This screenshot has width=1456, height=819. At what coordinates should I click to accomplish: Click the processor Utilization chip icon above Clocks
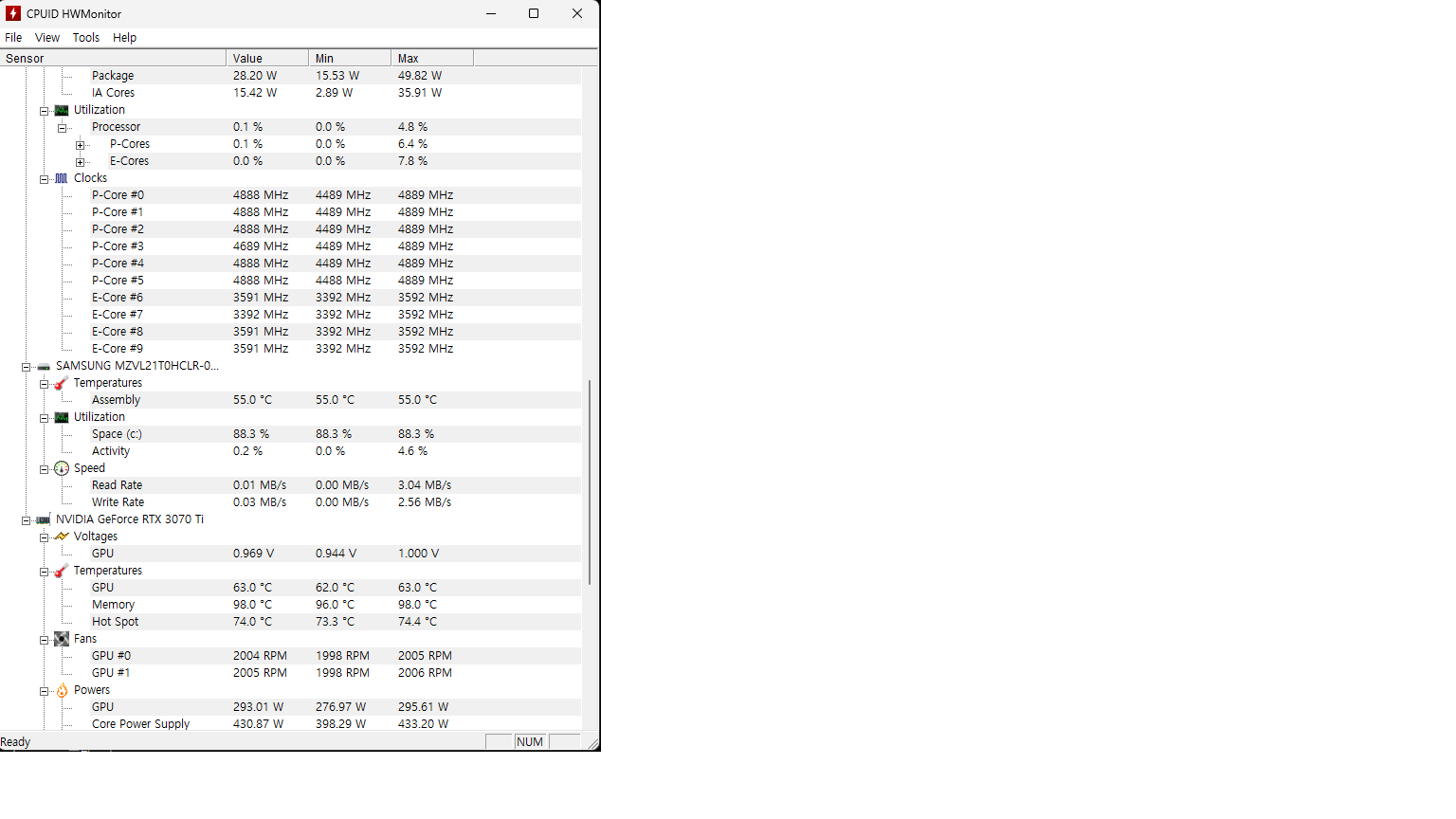tap(62, 110)
